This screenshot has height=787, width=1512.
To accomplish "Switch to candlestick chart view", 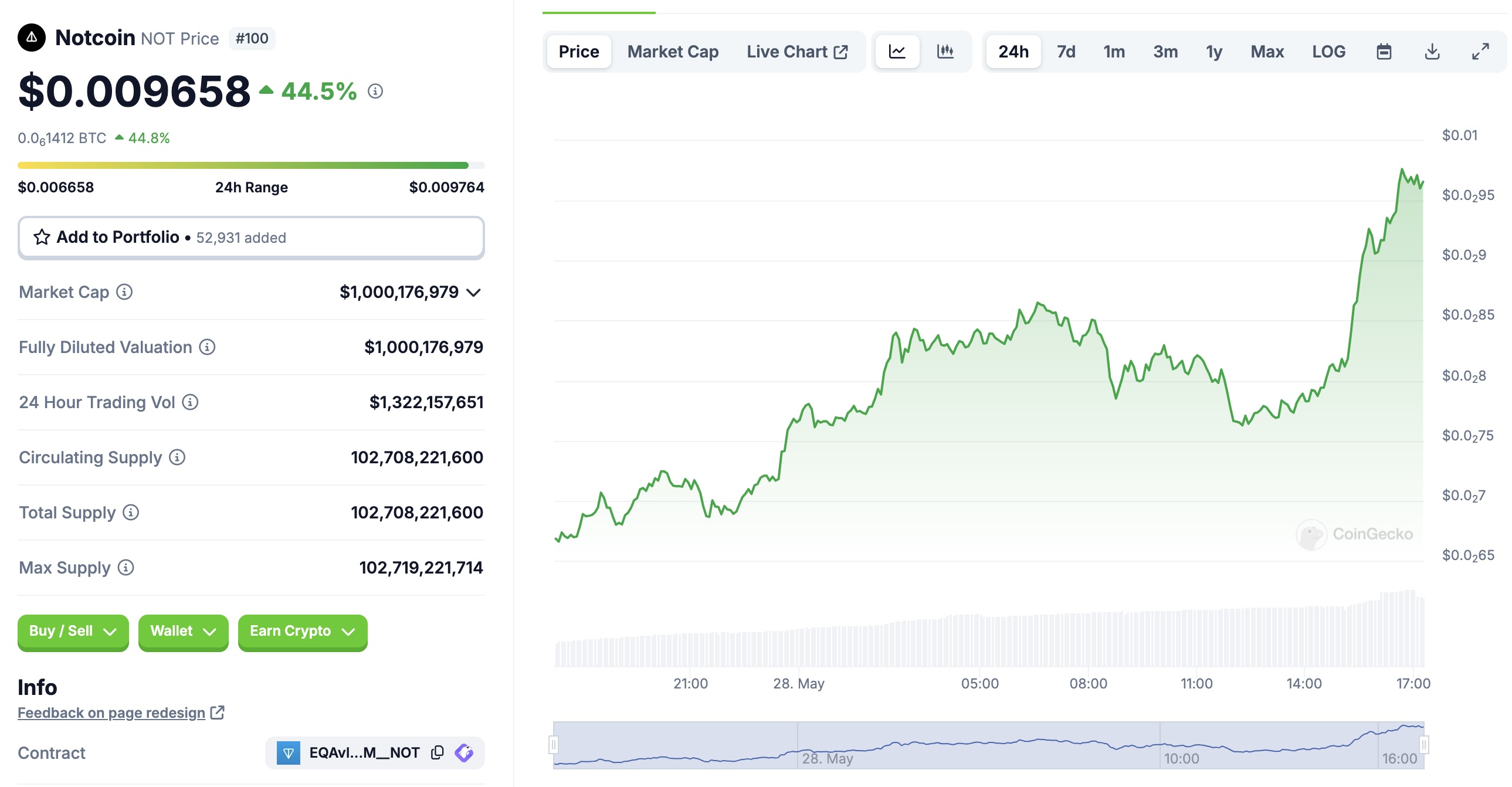I will tap(945, 52).
